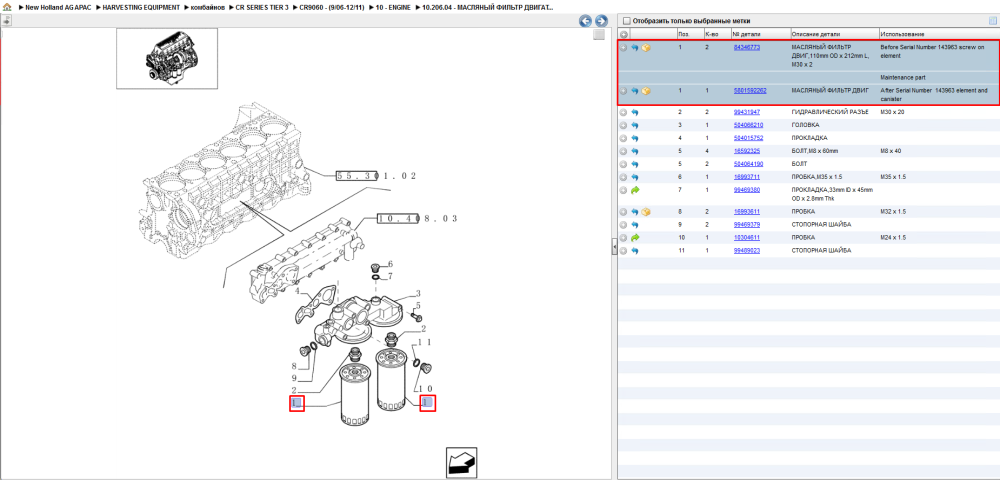Click the blue arrow icon for part 16993711
The width and height of the screenshot is (1000, 480).
635,177
